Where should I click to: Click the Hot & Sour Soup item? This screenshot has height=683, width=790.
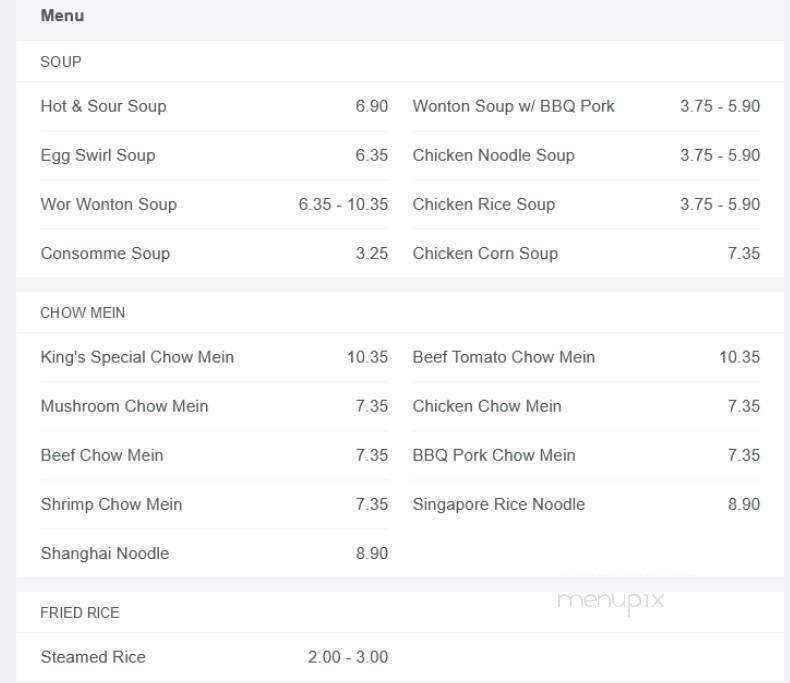(x=103, y=106)
